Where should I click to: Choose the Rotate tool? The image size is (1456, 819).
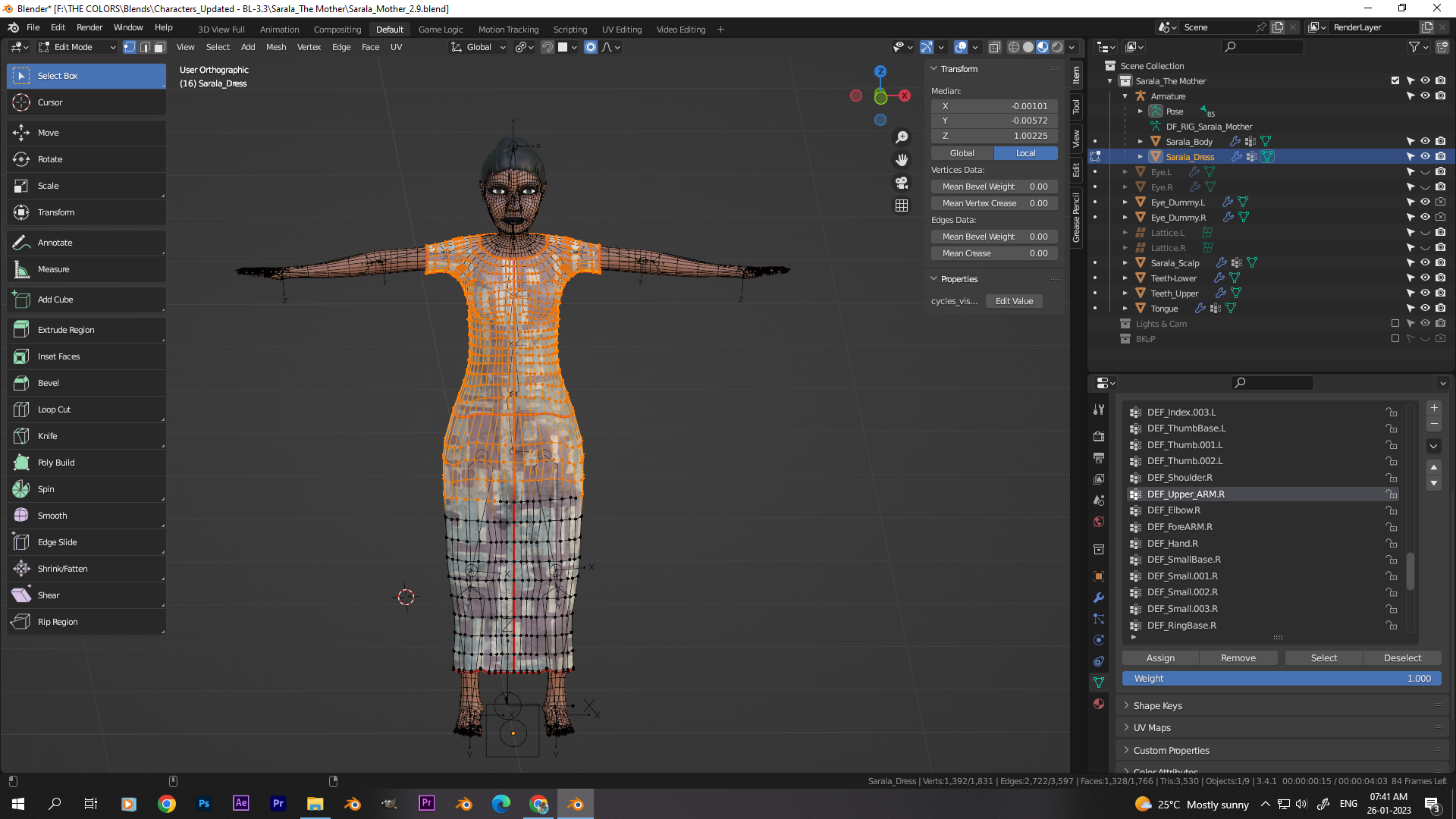pos(86,159)
